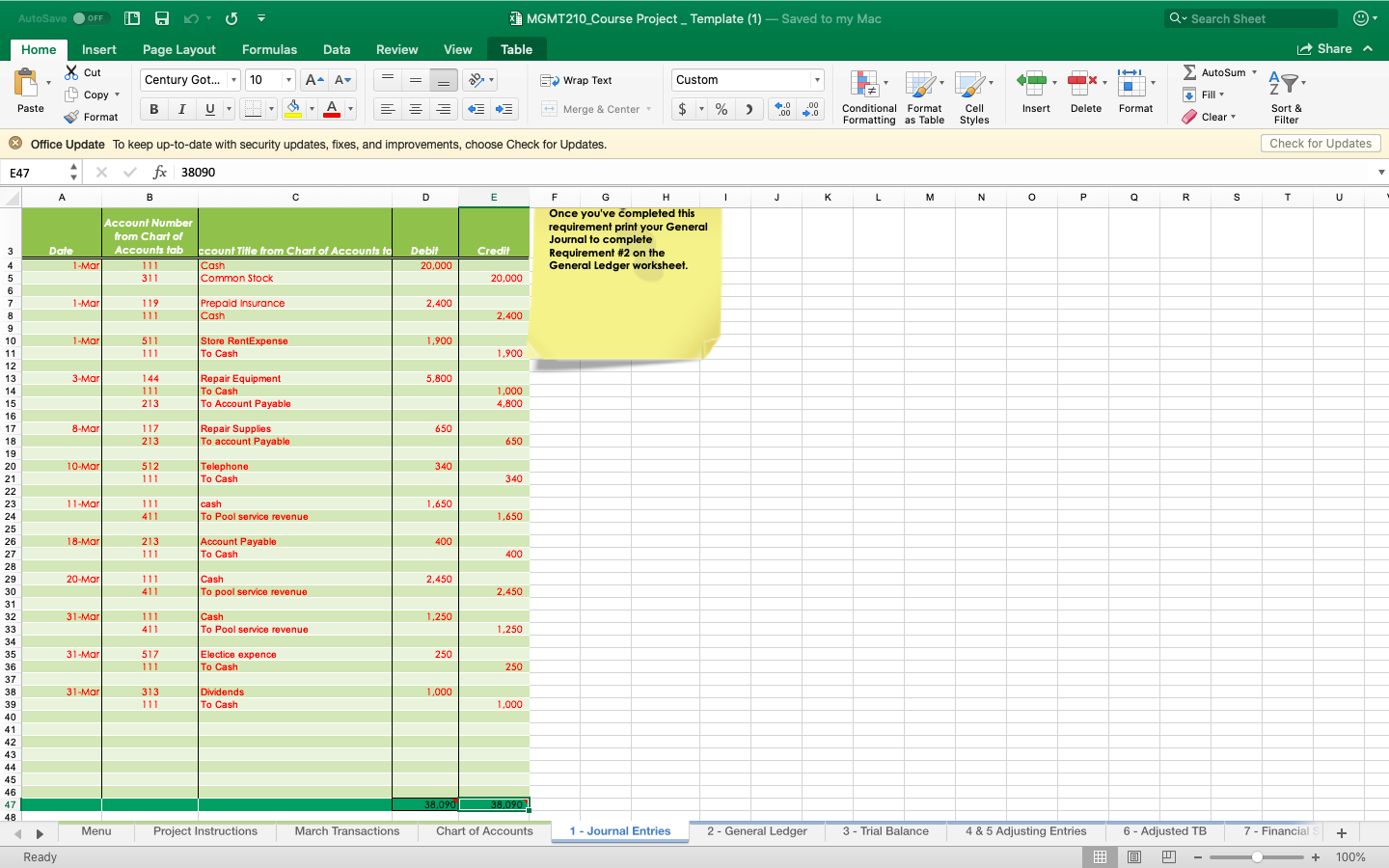Switch to 2 - General Ledger sheet
This screenshot has width=1389, height=868.
point(756,831)
